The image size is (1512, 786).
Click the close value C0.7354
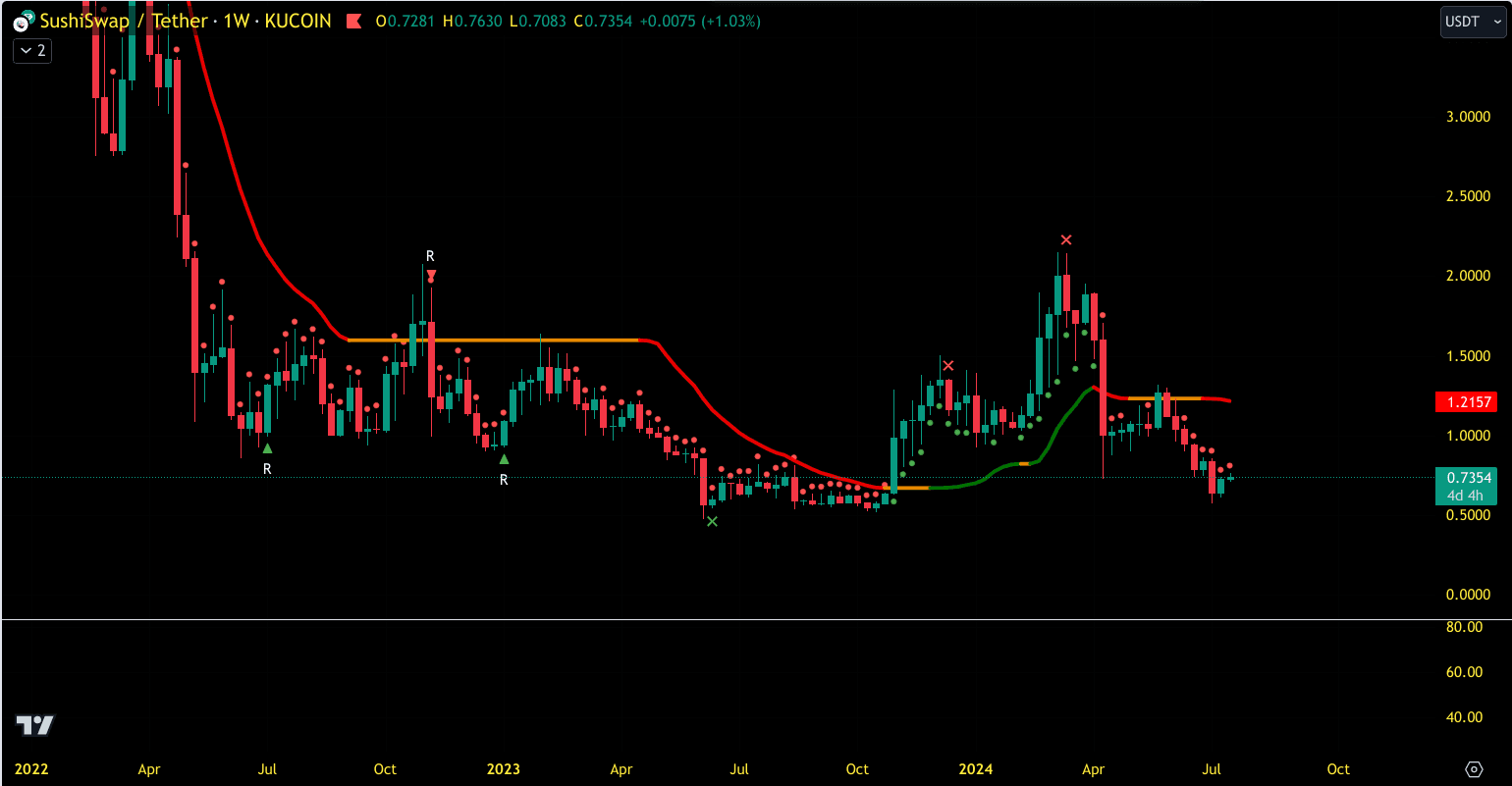coord(604,21)
